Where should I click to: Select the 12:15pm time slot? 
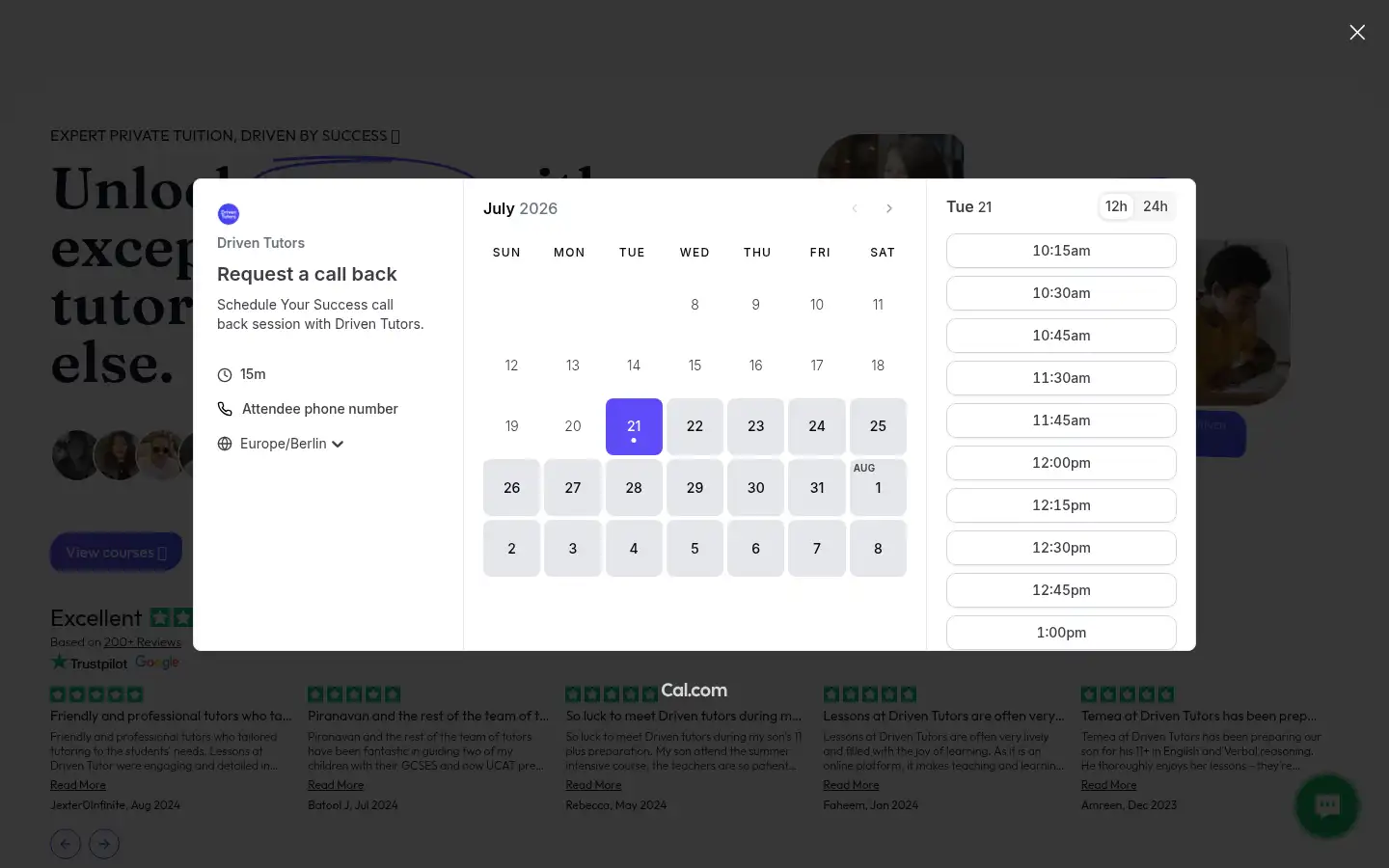pos(1061,505)
